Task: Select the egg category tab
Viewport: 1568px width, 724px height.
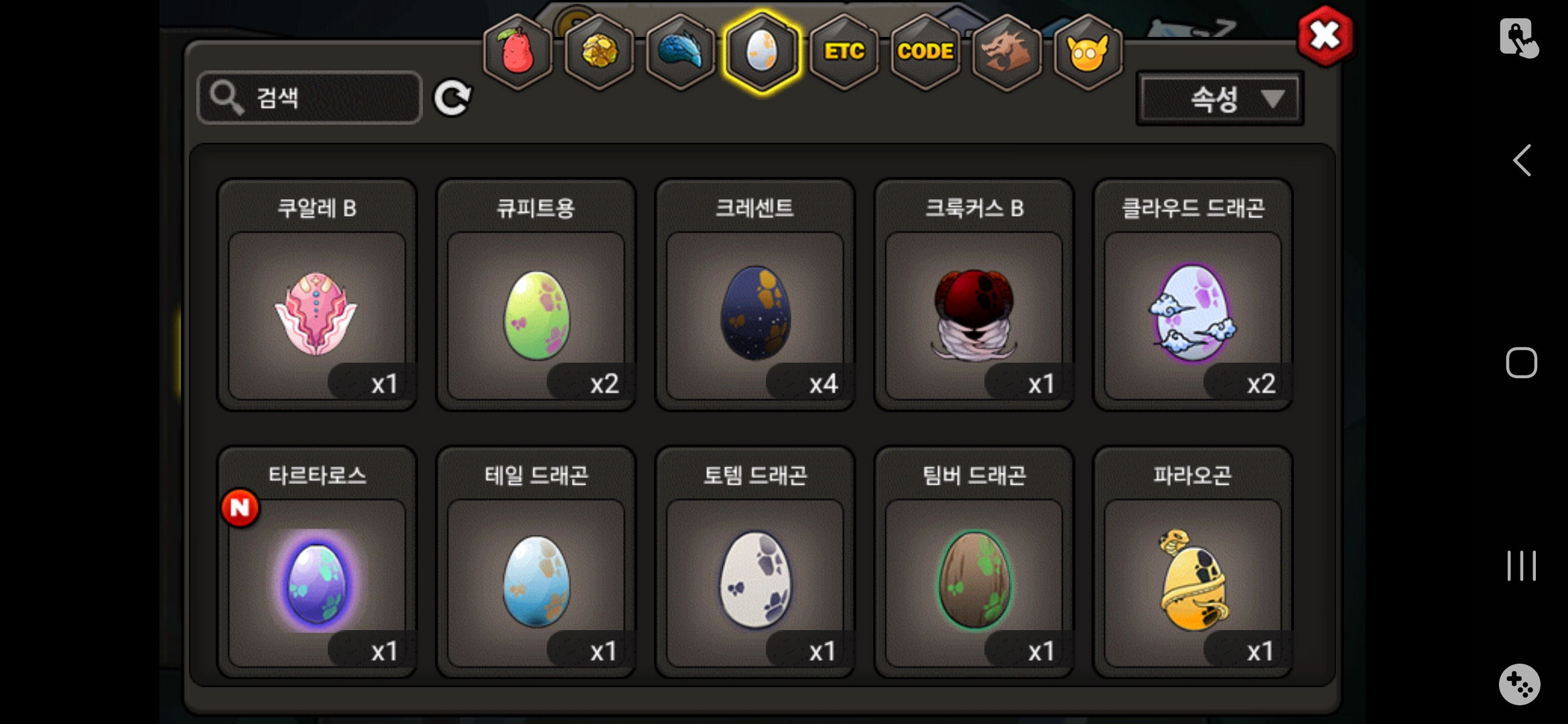Action: click(x=762, y=52)
